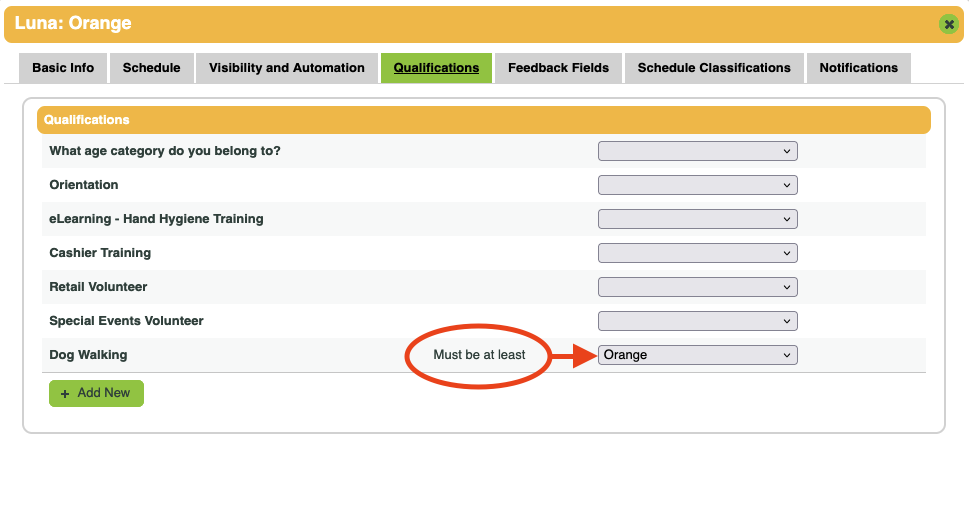Click the plus icon on Add New

pyautogui.click(x=66, y=394)
